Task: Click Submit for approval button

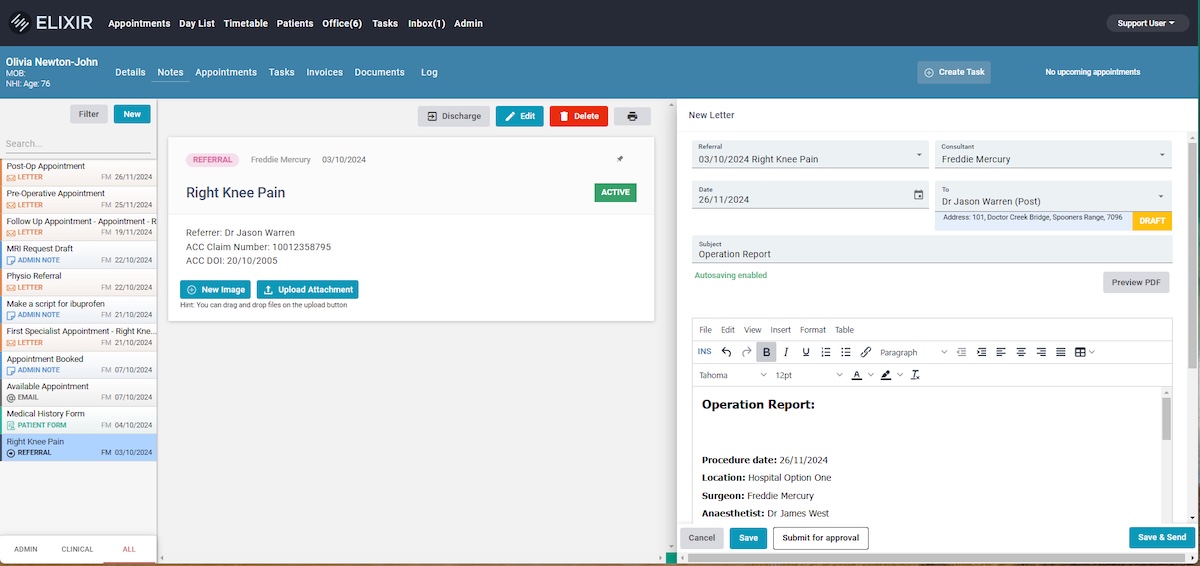Action: (820, 538)
